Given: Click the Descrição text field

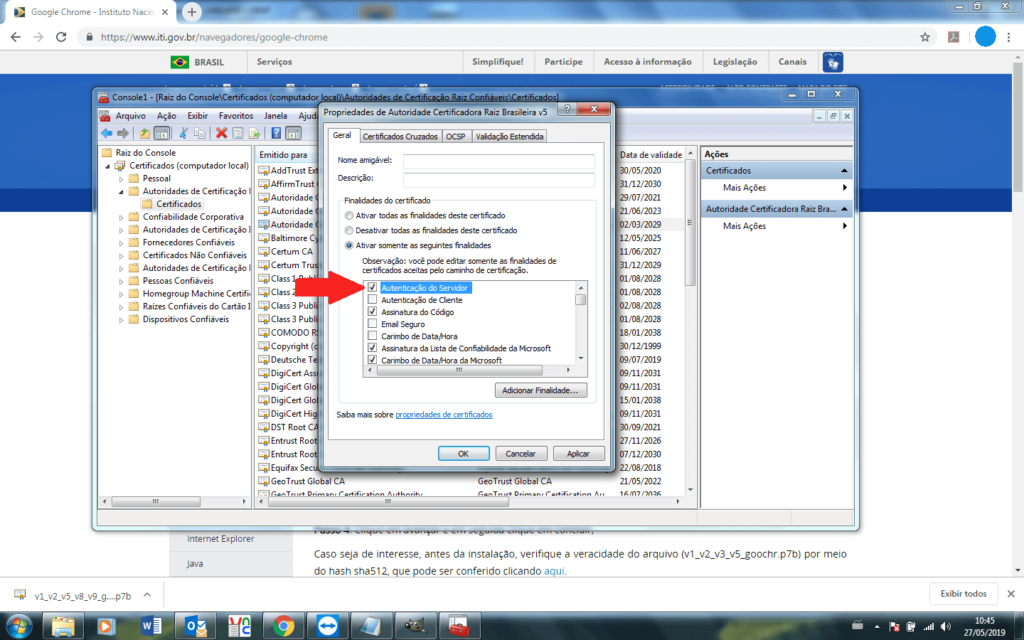Looking at the screenshot, I should [x=499, y=179].
